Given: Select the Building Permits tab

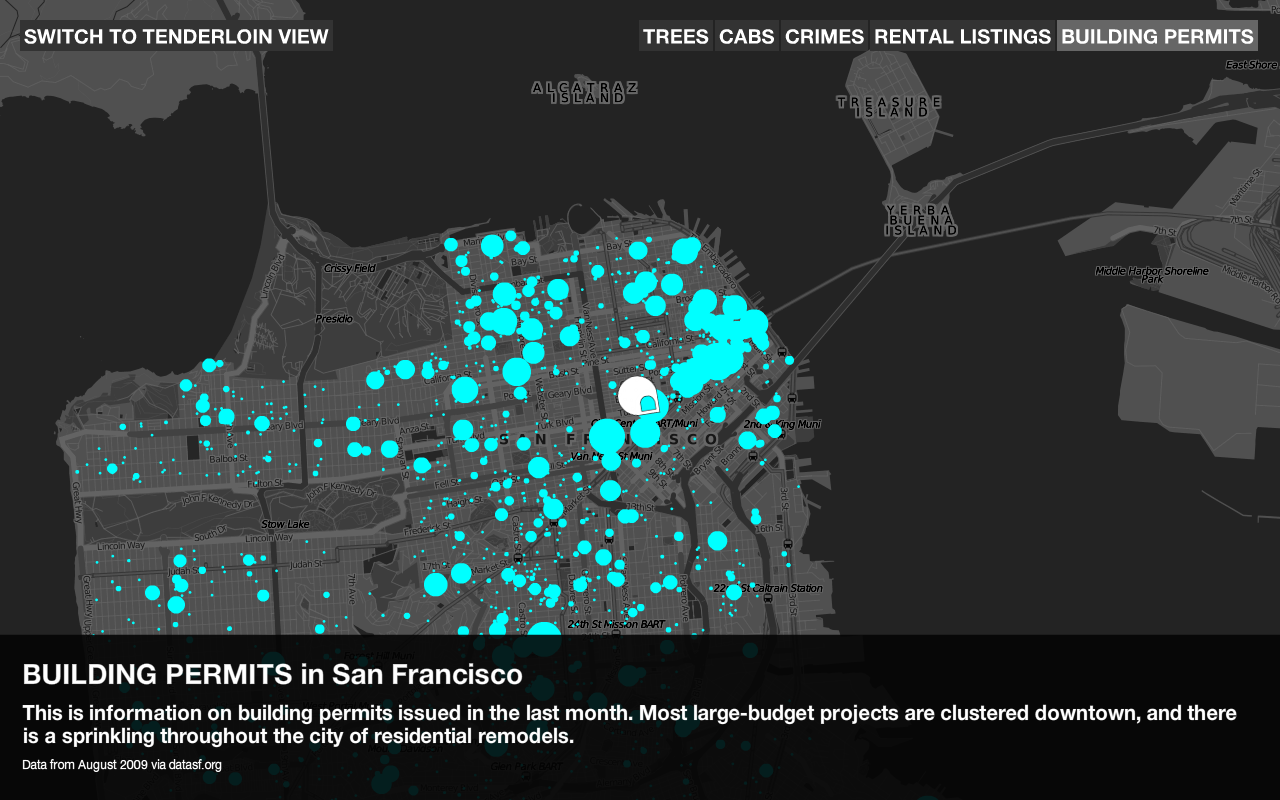Looking at the screenshot, I should click(1157, 37).
